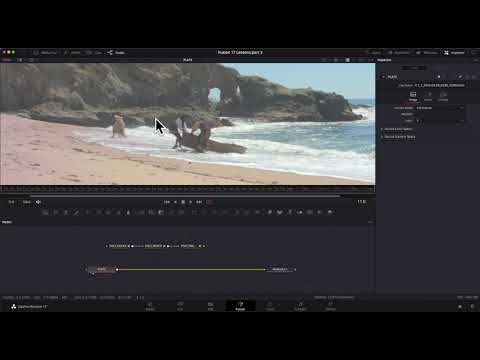Switch to the Edit page

[211, 306]
